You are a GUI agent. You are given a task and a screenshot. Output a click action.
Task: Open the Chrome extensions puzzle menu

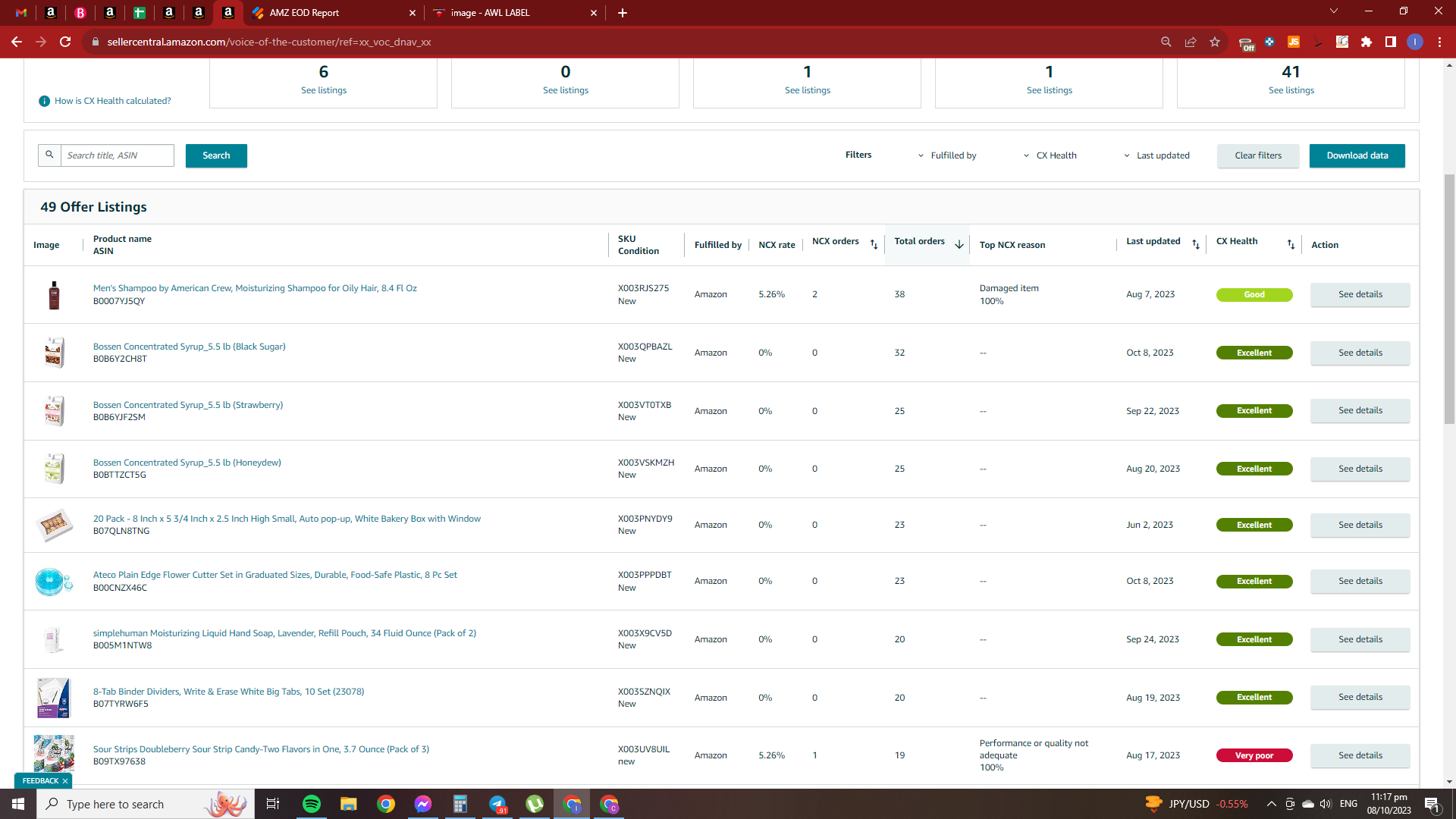pos(1367,42)
